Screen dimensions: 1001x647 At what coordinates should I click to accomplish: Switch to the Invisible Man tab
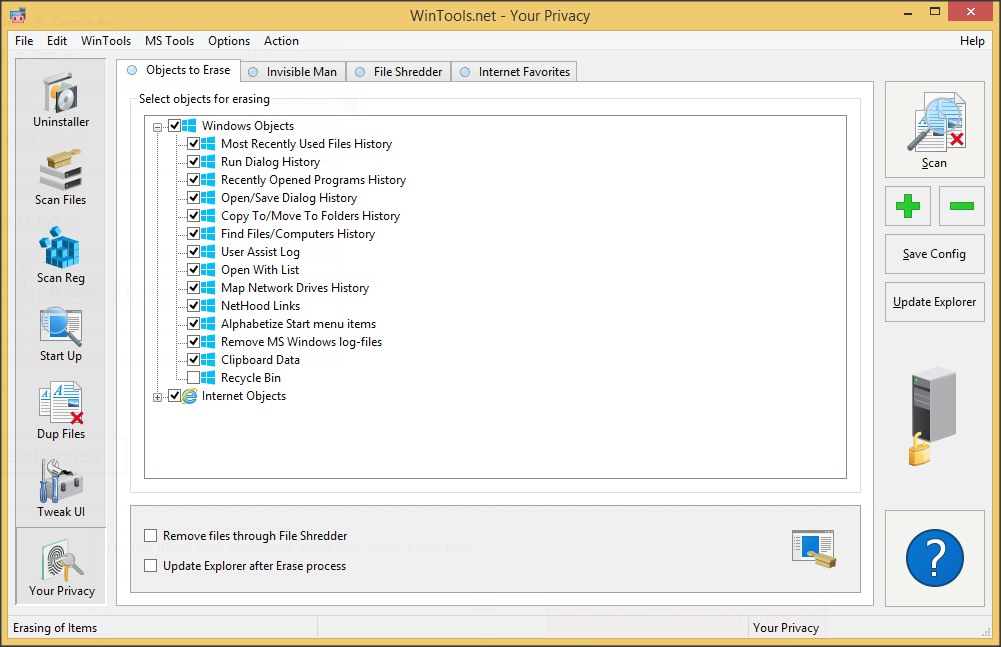pyautogui.click(x=294, y=72)
